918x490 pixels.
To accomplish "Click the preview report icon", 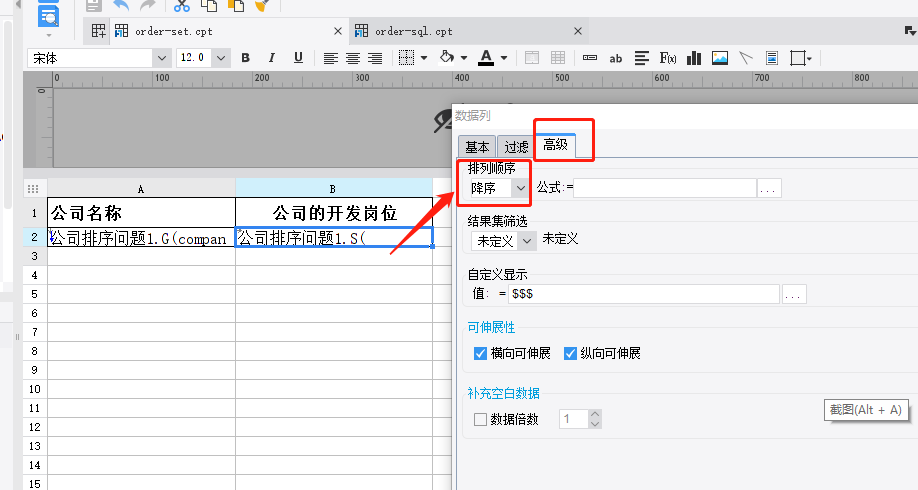I will 48,16.
